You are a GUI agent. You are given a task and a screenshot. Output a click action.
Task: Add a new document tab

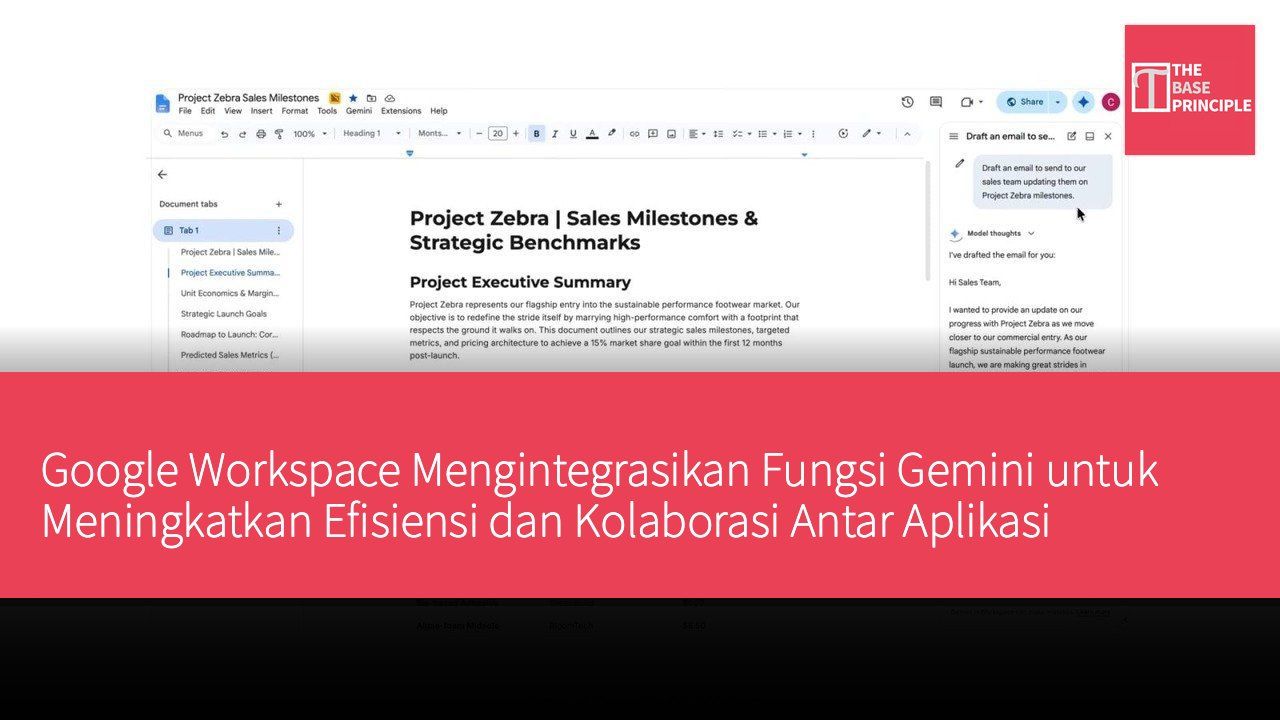(279, 204)
